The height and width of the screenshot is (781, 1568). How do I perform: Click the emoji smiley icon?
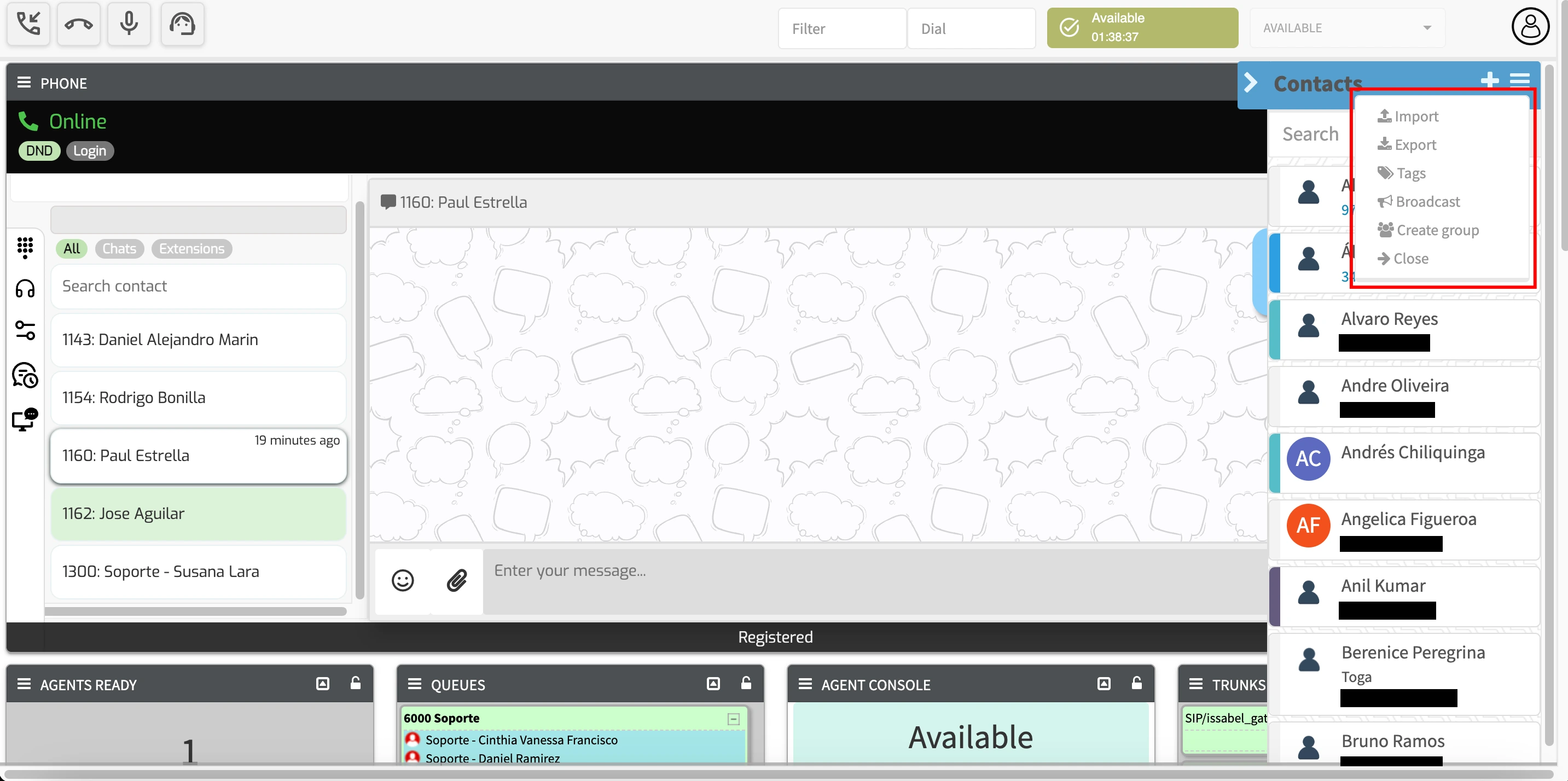402,580
